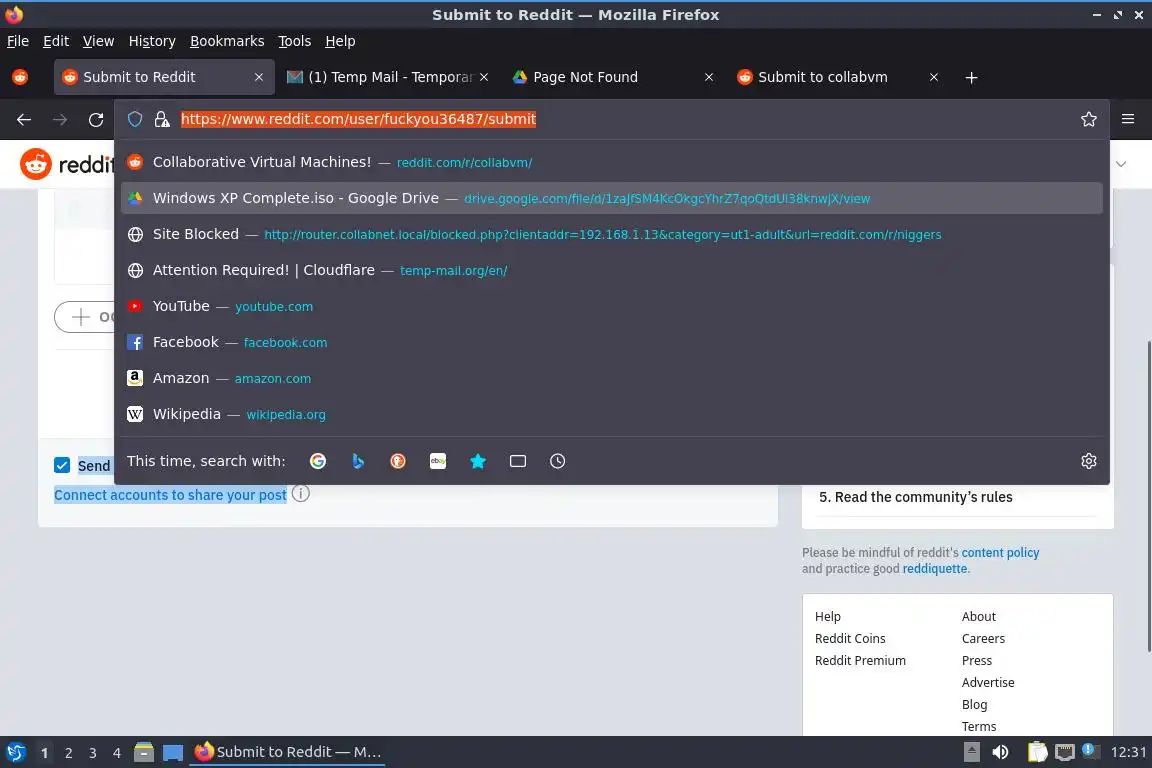
Task: Open the File menu
Action: click(x=18, y=41)
